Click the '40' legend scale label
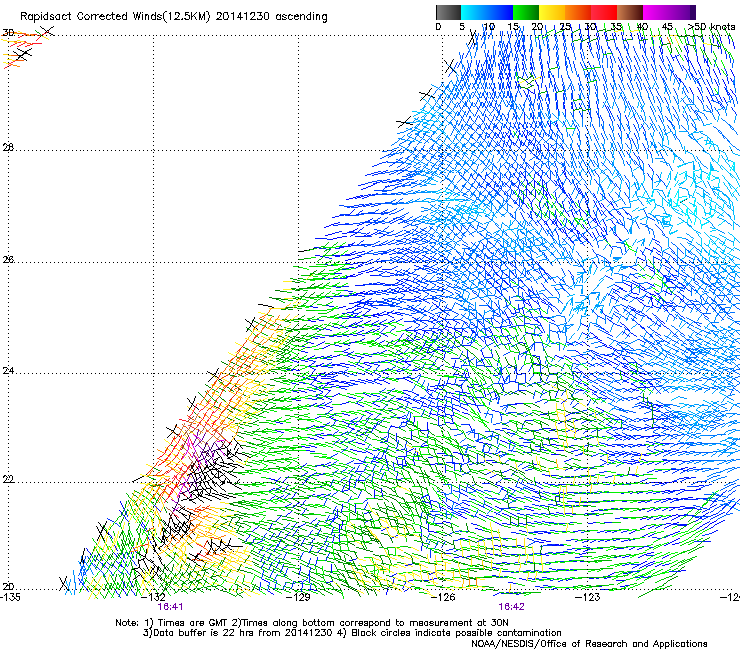 coord(642,27)
